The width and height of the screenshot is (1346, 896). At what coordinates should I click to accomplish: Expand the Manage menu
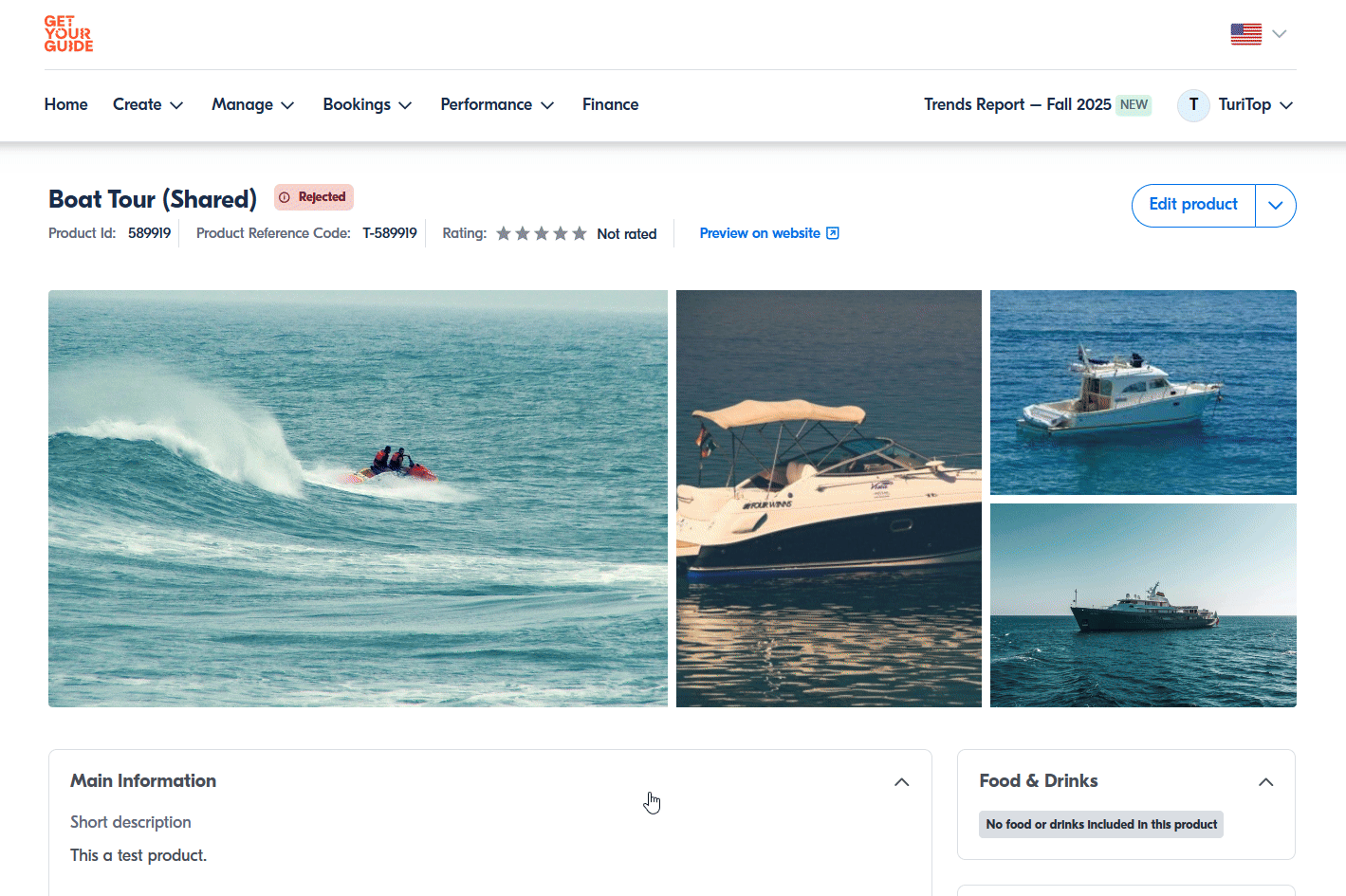pos(252,105)
